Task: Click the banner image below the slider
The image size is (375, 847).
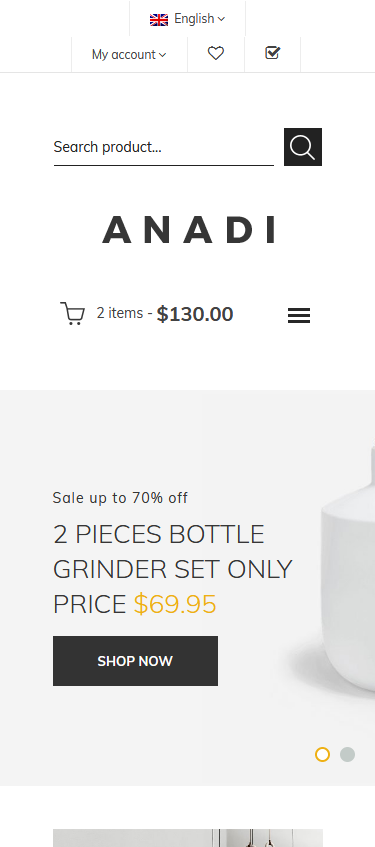Action: coord(188,838)
